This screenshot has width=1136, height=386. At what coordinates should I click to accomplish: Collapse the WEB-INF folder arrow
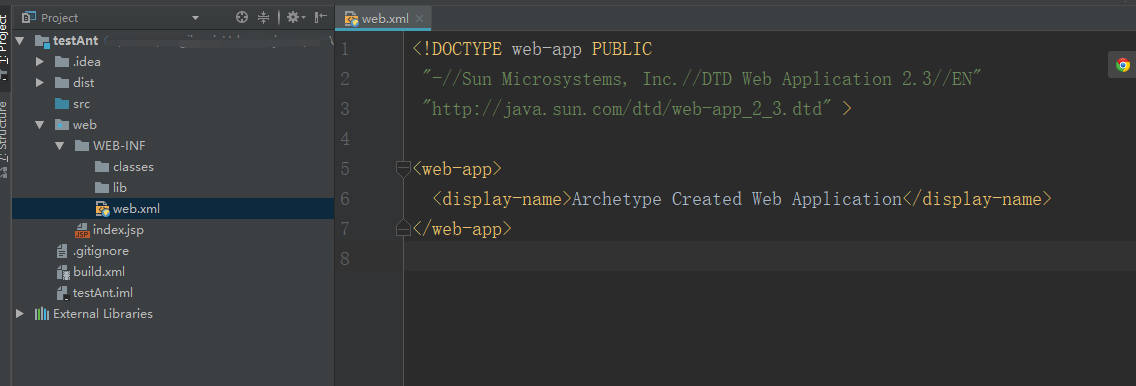[x=60, y=146]
